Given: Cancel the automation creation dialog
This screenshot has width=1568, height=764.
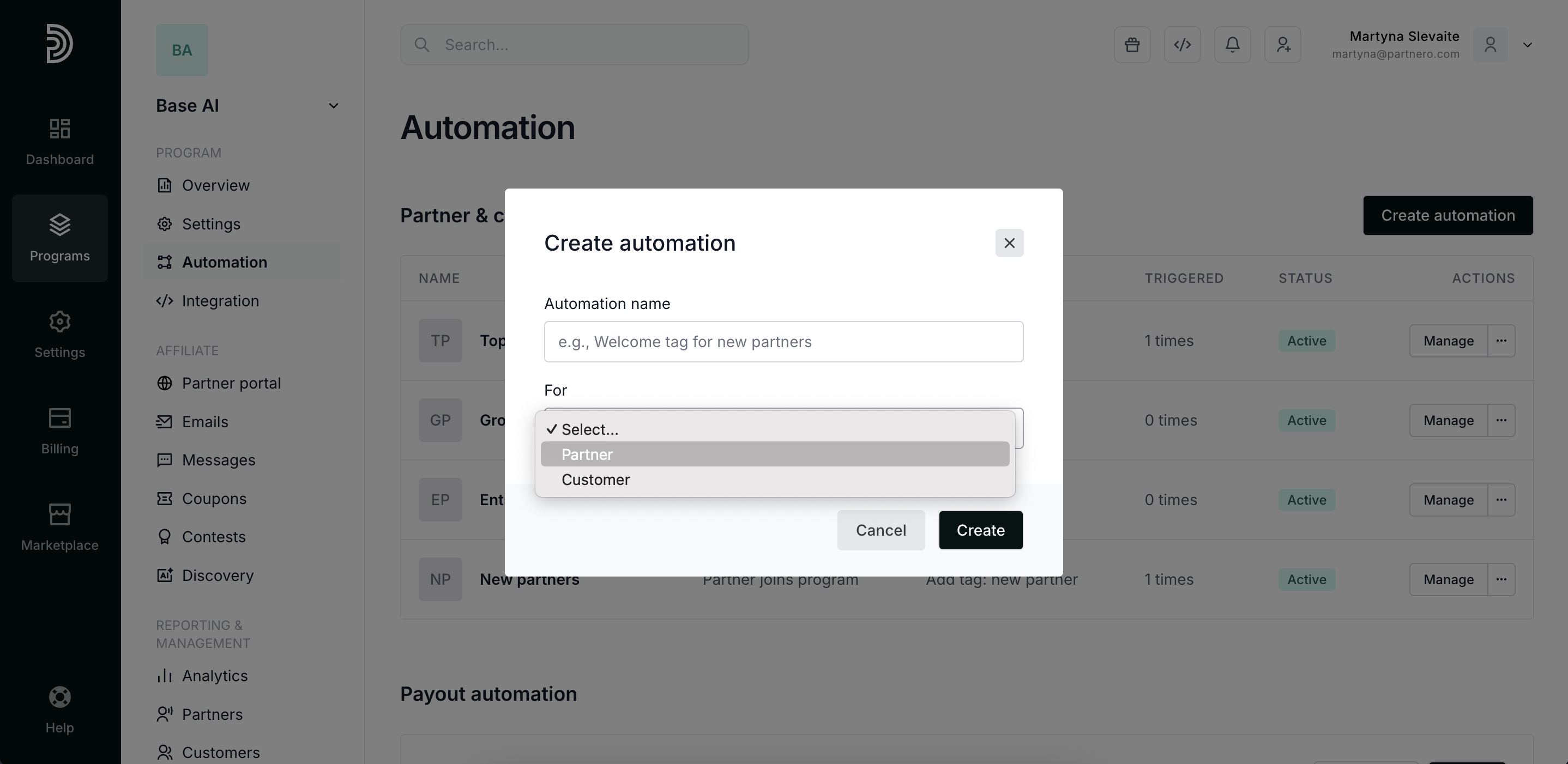Looking at the screenshot, I should click(880, 530).
